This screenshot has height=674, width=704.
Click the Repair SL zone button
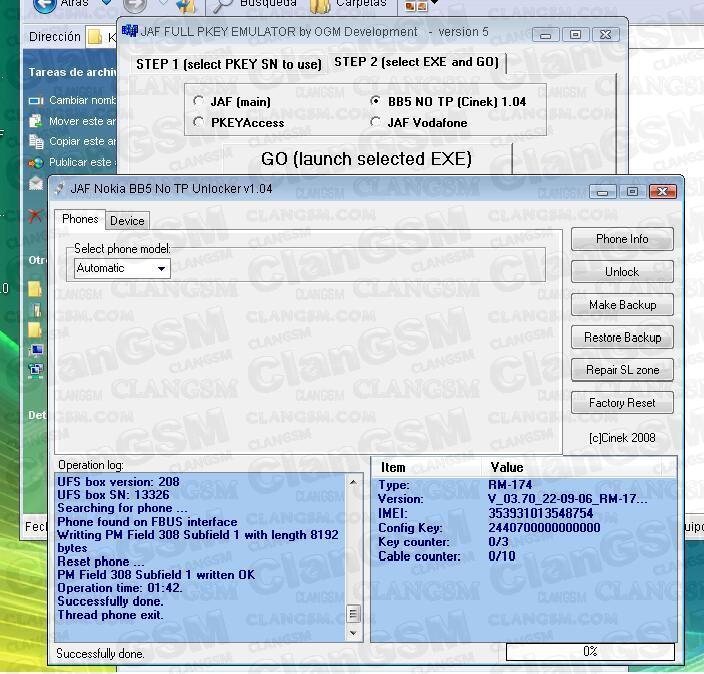(622, 370)
